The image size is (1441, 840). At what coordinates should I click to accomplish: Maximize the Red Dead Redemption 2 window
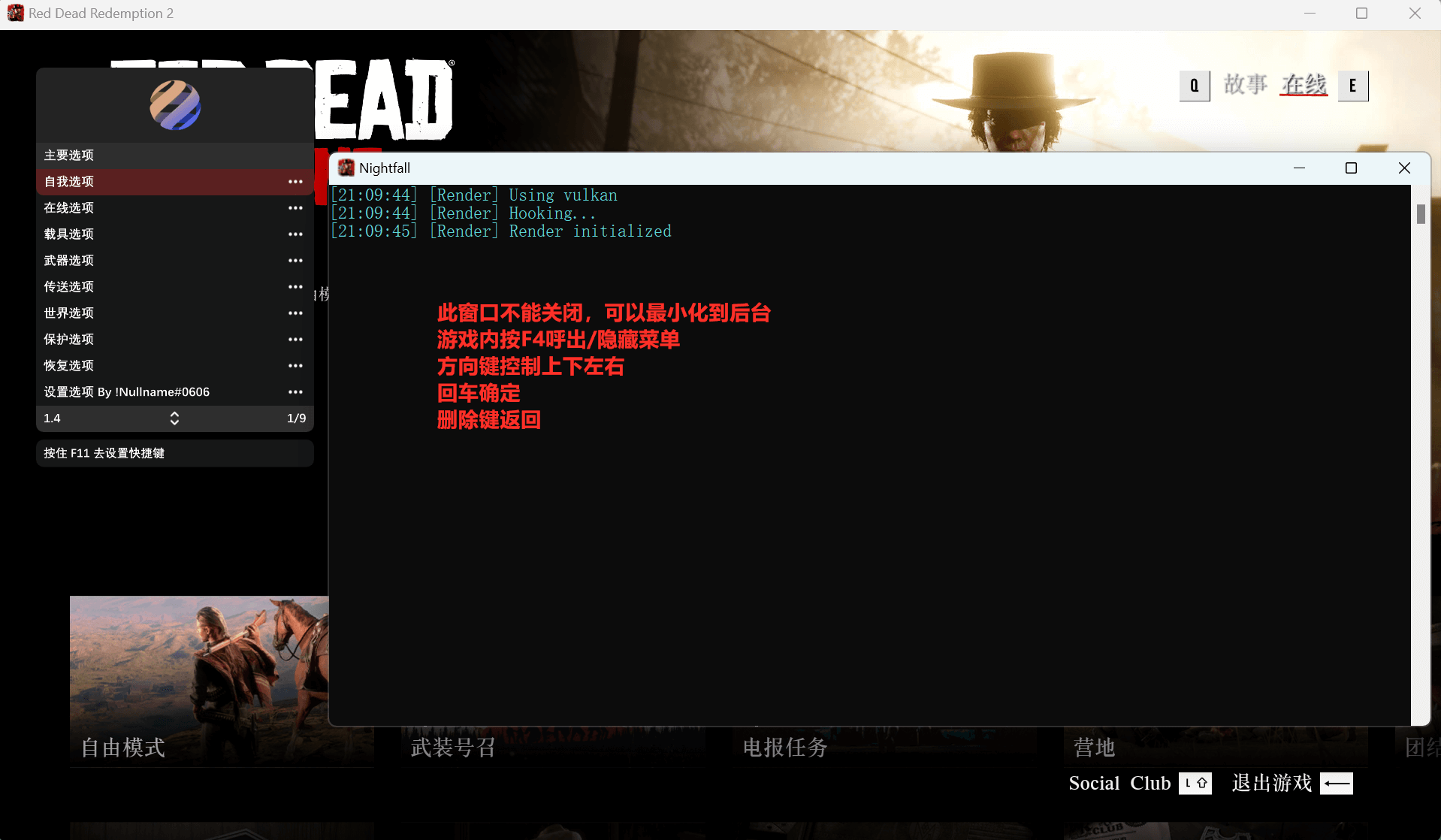1361,14
